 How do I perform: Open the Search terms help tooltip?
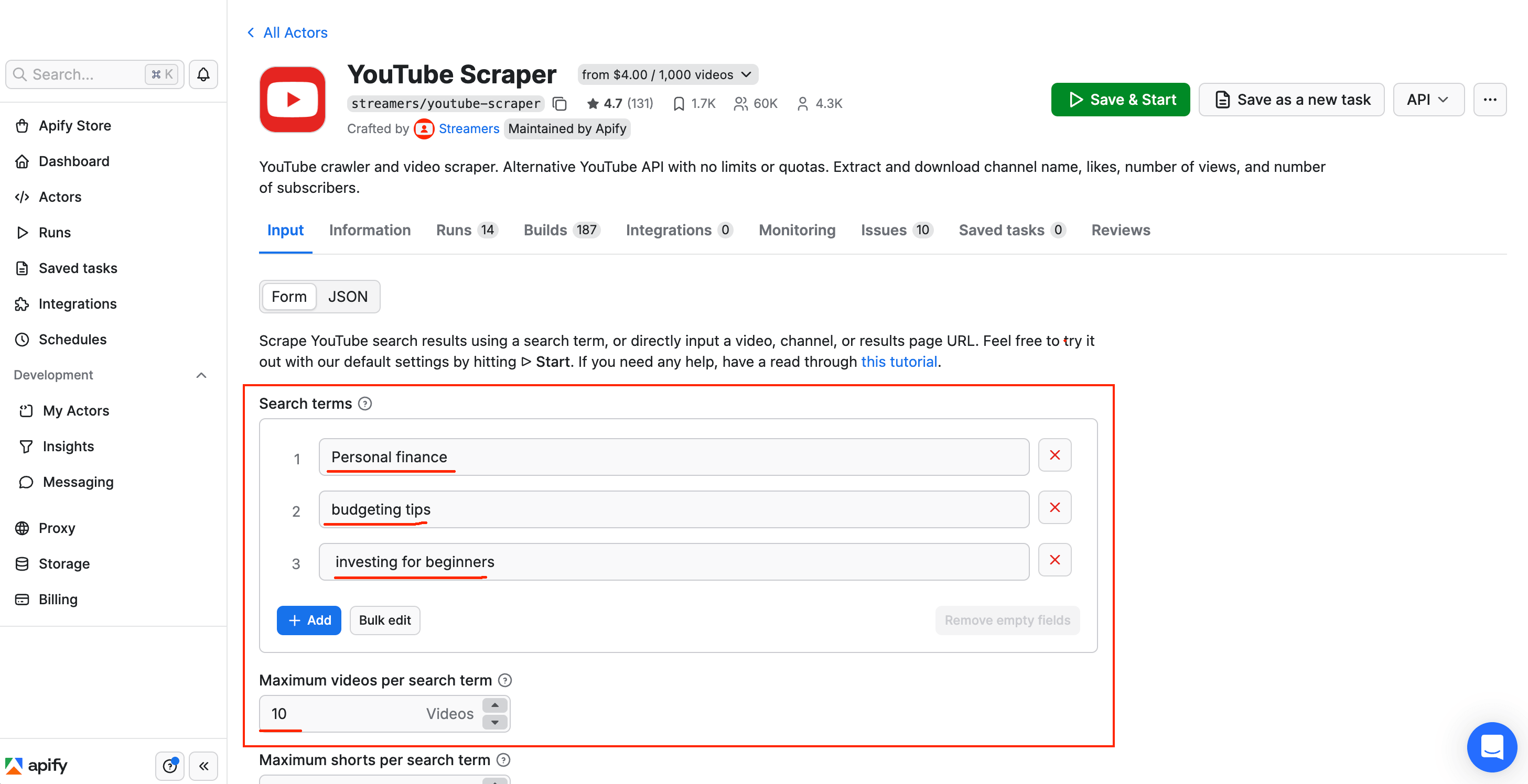[x=364, y=404]
